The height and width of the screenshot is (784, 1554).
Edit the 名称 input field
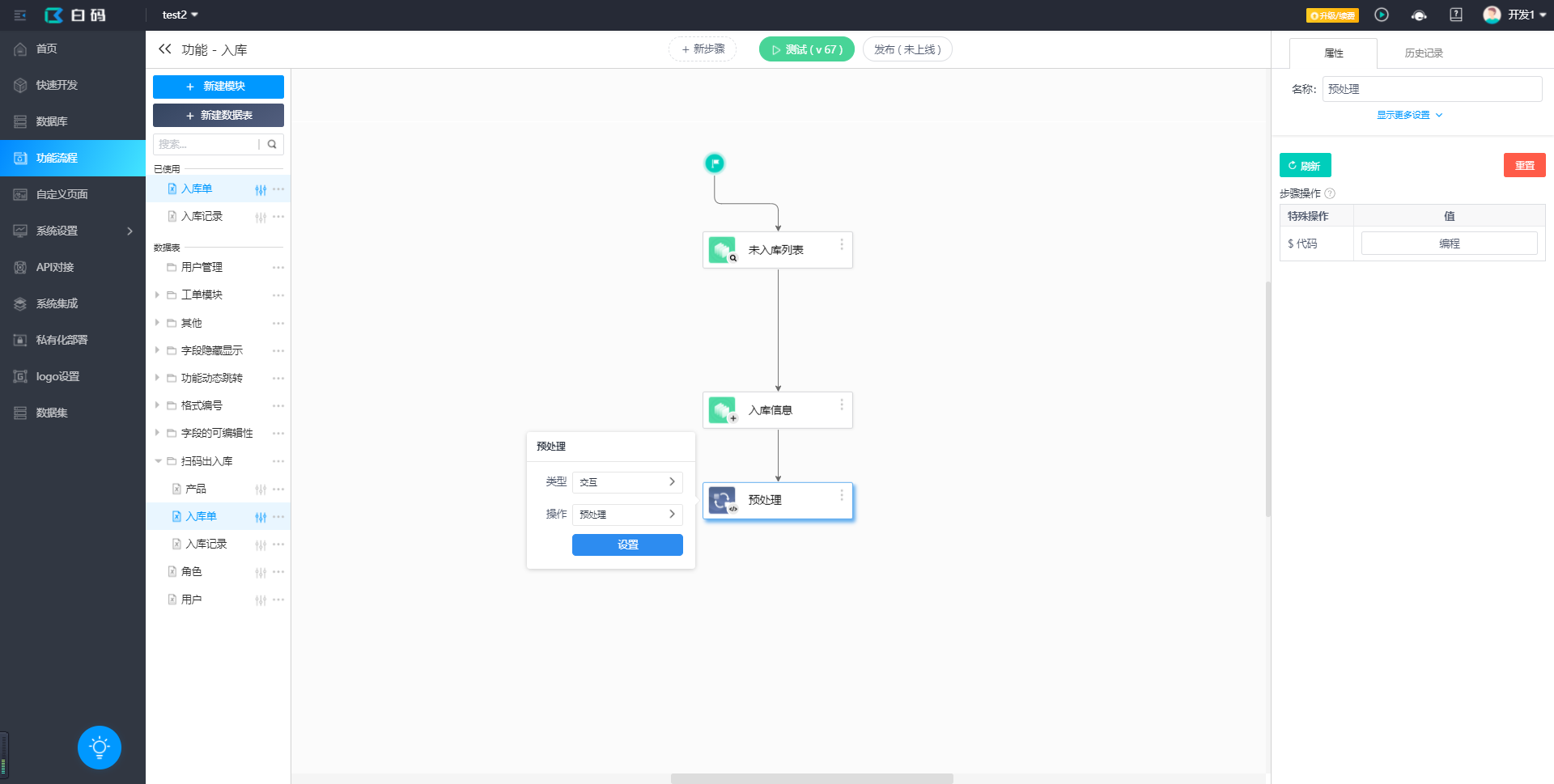coord(1432,89)
